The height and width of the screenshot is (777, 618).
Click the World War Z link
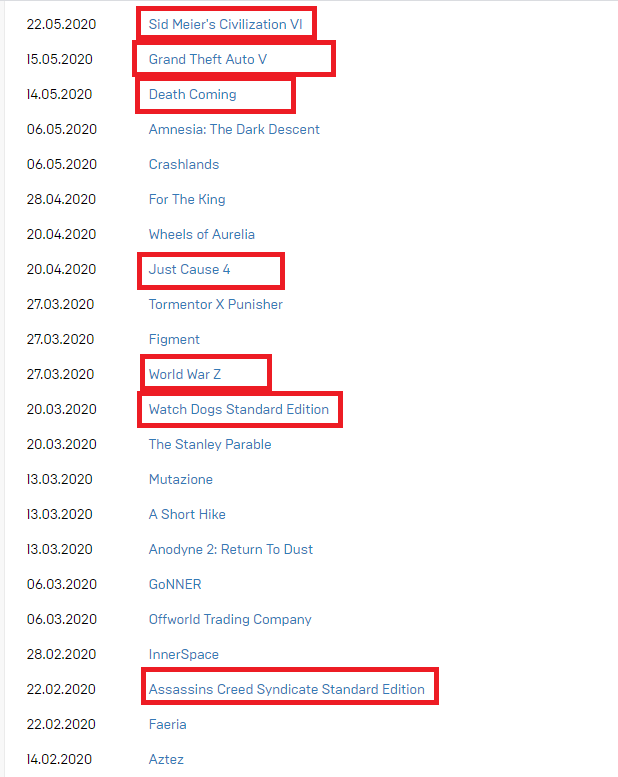185,375
